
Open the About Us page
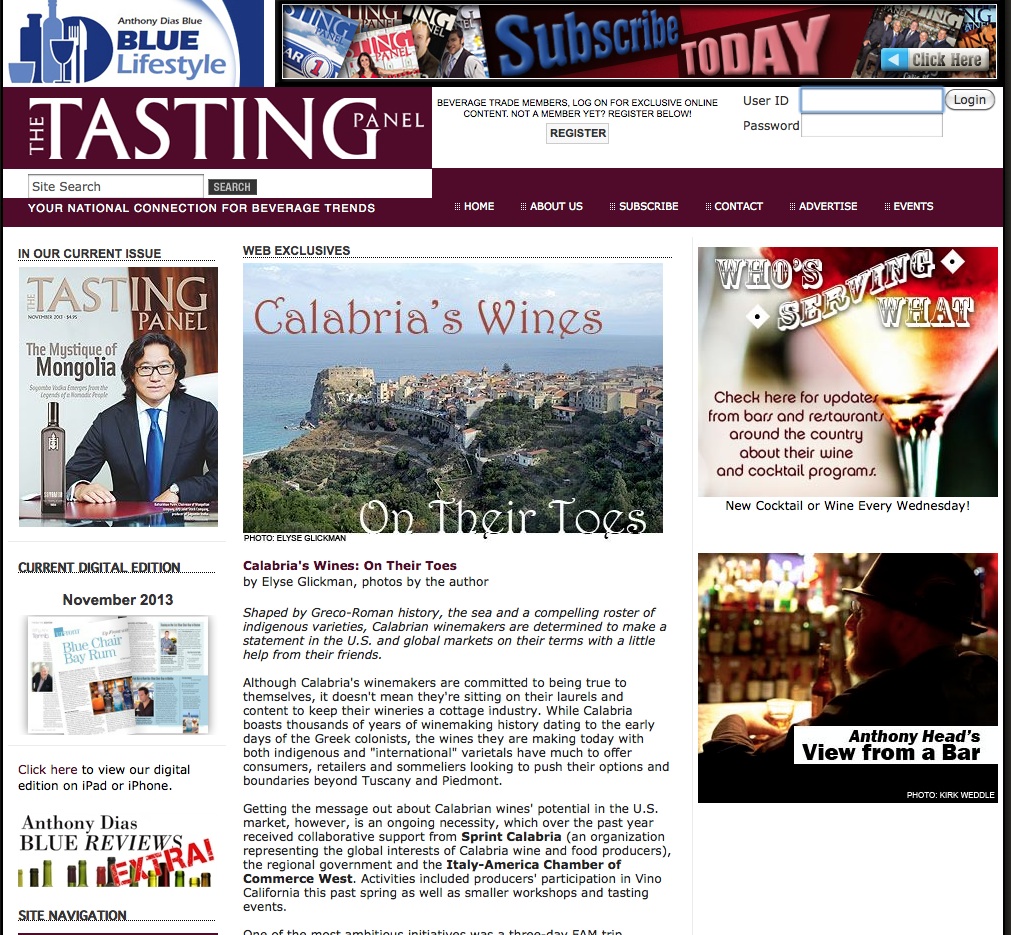point(551,206)
